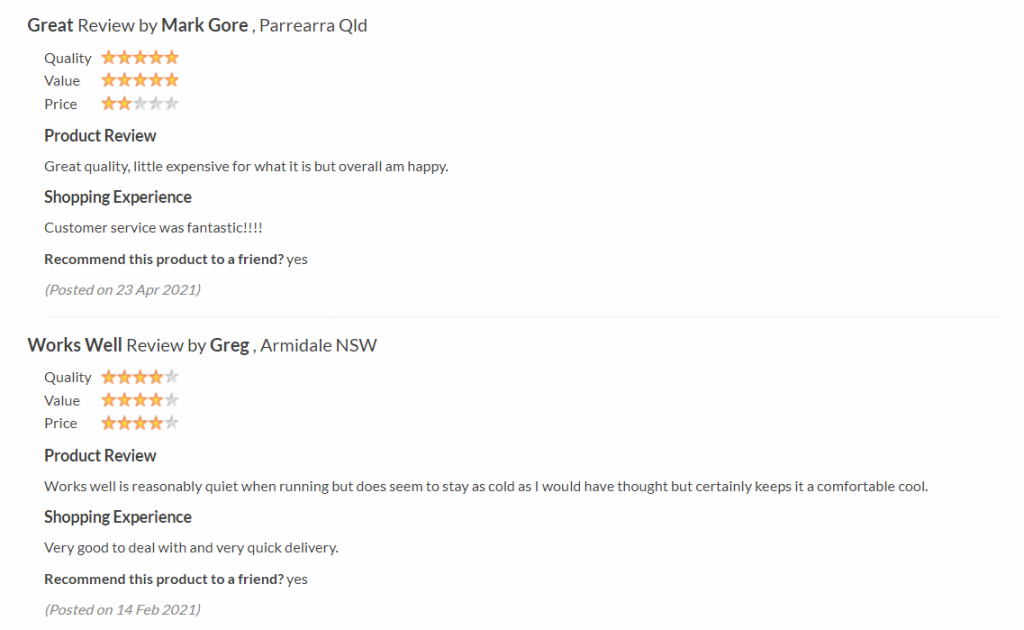Click first review's Product Review heading
The image size is (1024, 630).
click(x=101, y=136)
